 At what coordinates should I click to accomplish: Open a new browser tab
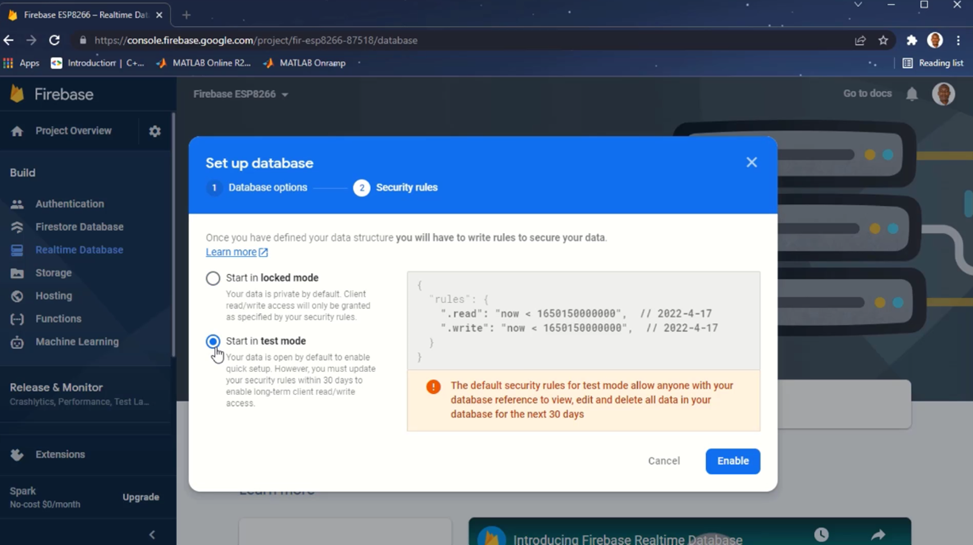coord(186,15)
